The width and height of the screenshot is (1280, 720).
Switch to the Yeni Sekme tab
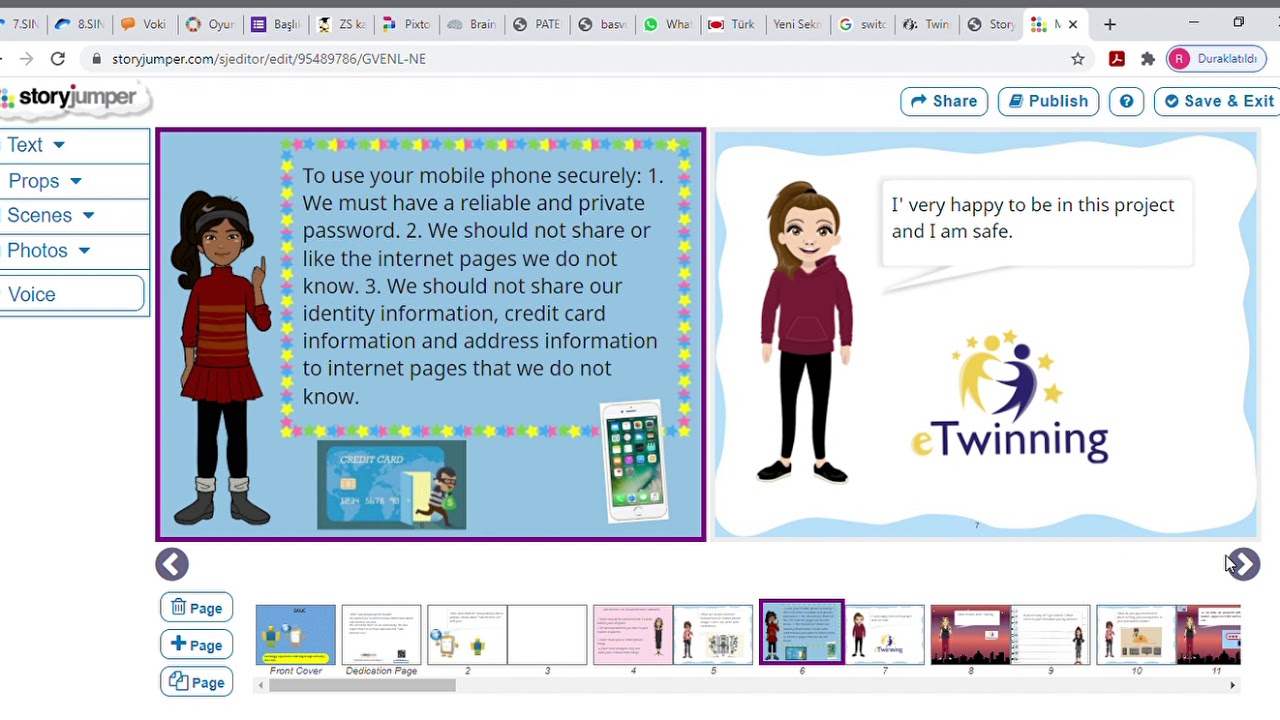coord(798,24)
